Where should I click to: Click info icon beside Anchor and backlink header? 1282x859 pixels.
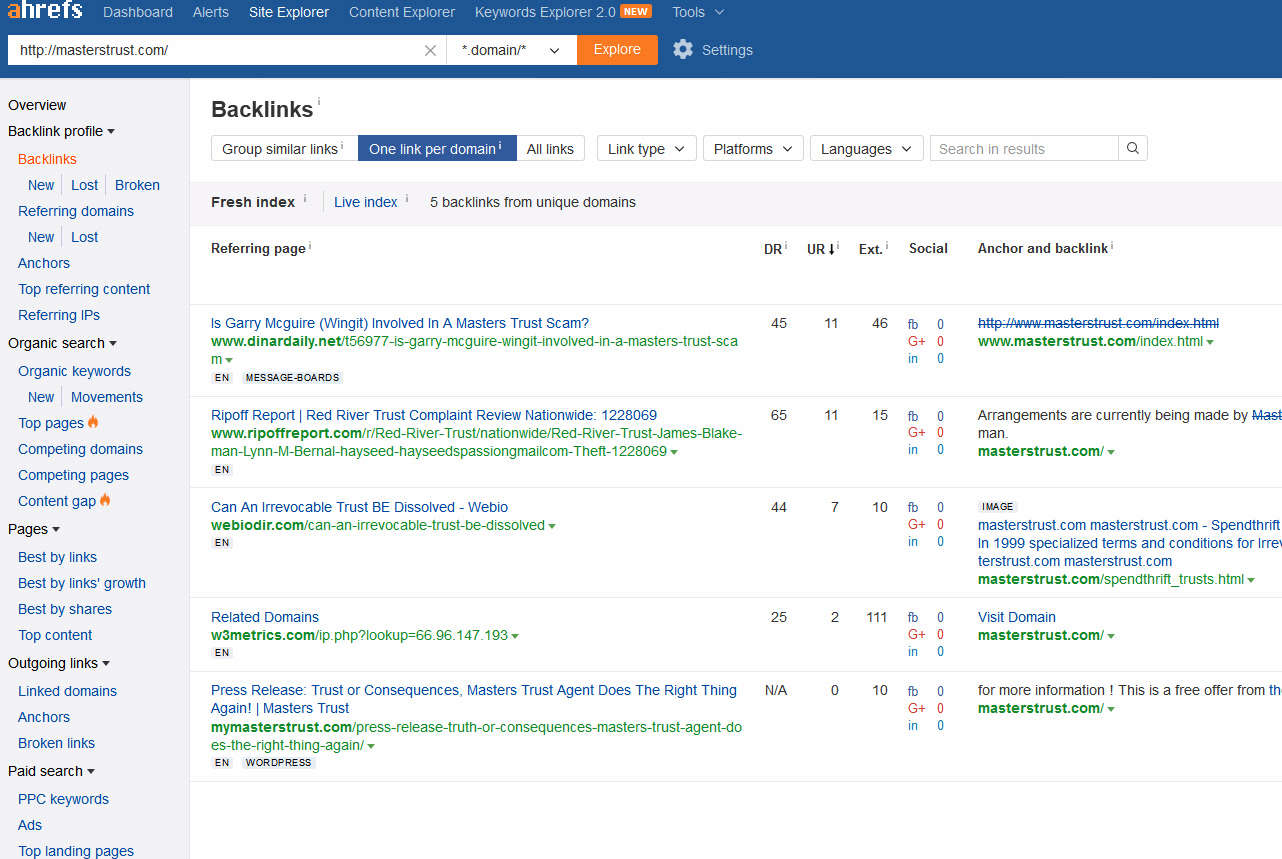click(1112, 245)
